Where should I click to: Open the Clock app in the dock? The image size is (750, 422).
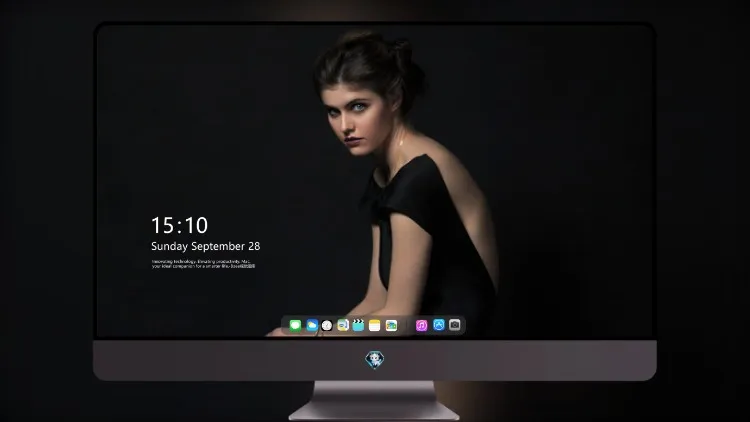tap(327, 325)
